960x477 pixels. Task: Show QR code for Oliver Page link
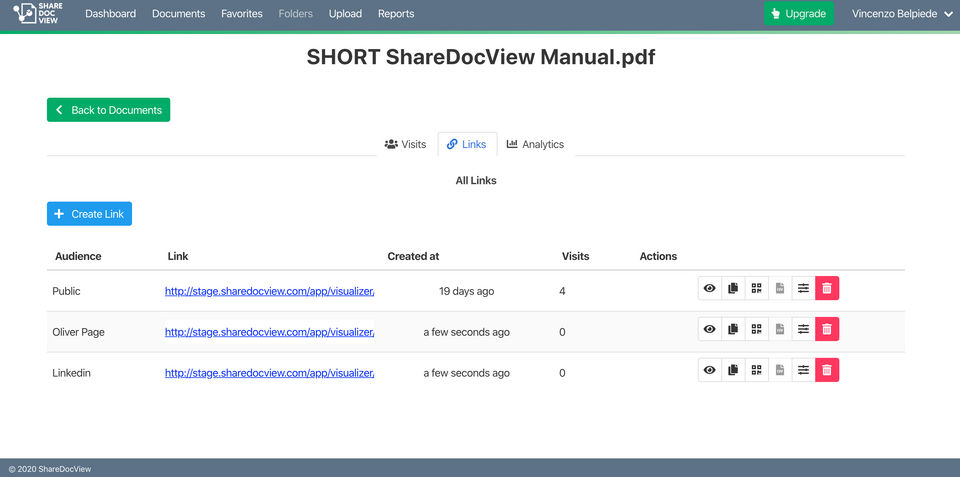click(x=756, y=329)
